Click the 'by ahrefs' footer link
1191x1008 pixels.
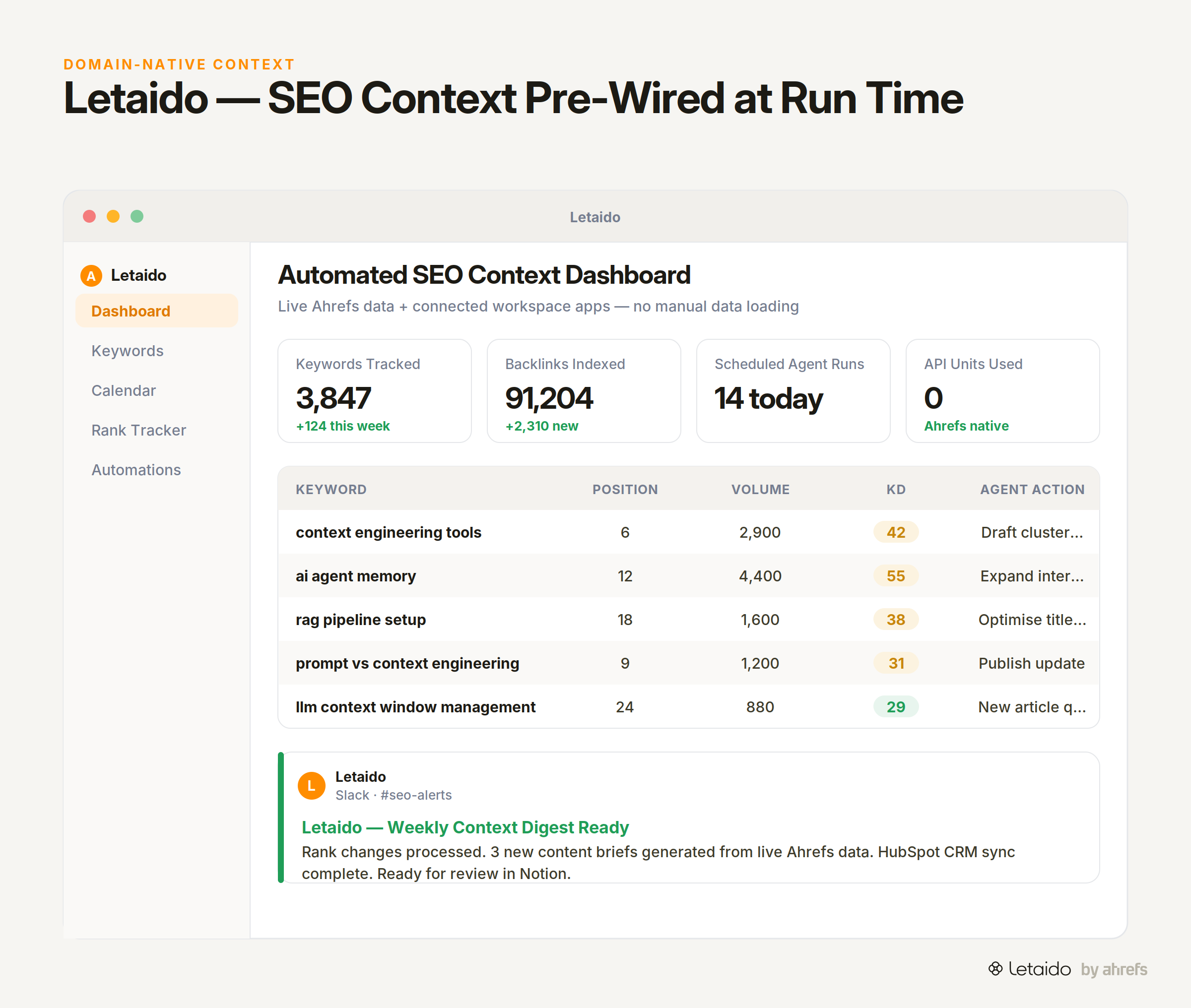coord(1114,969)
